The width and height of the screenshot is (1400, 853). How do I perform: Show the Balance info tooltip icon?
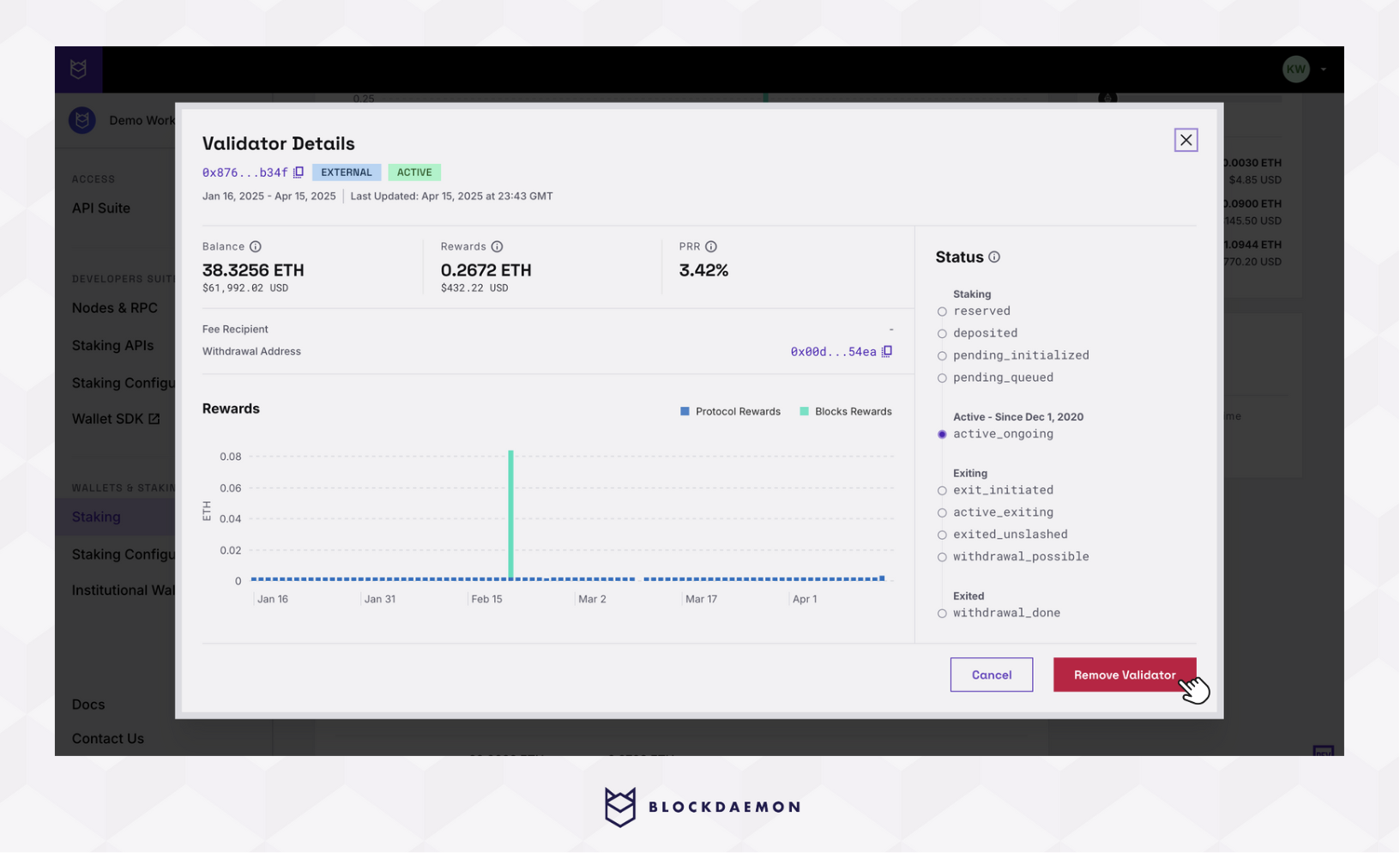tap(256, 246)
